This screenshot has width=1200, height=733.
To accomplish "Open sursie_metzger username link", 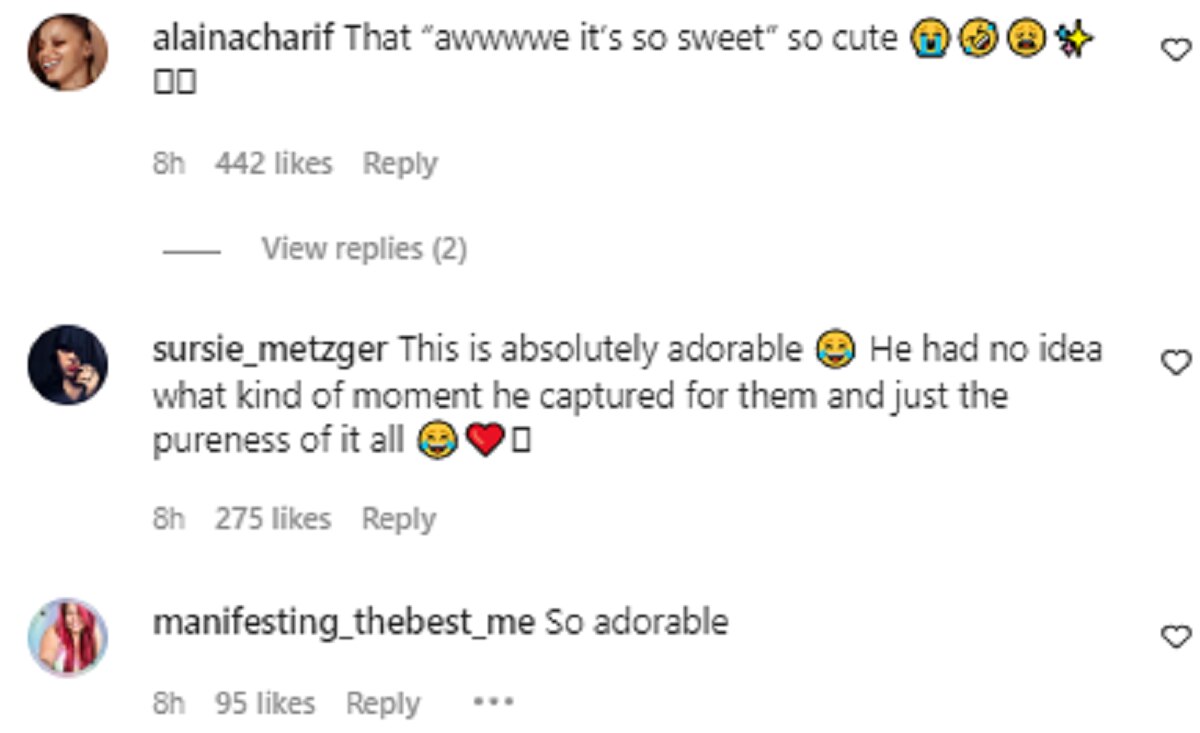I will pyautogui.click(x=270, y=350).
